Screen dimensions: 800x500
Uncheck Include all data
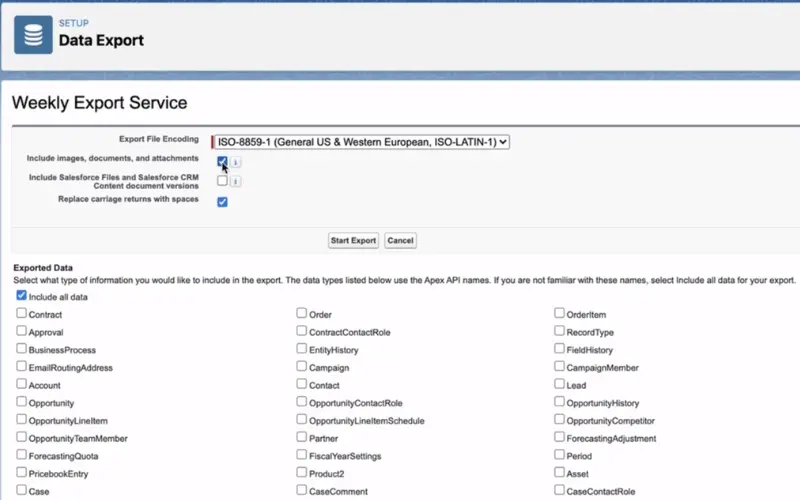tap(21, 295)
